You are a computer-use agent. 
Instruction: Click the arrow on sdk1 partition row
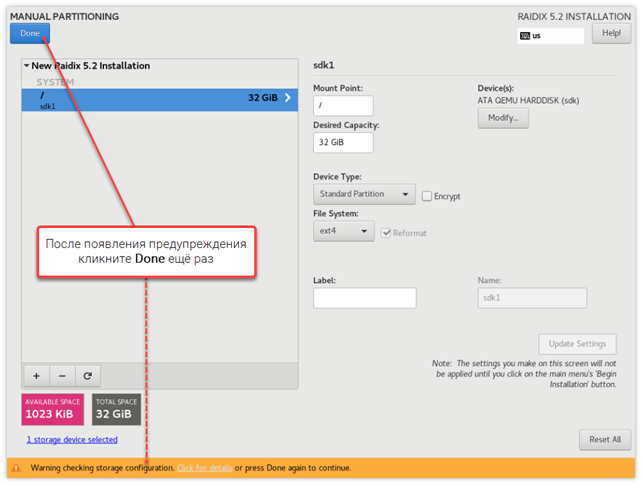click(x=288, y=98)
